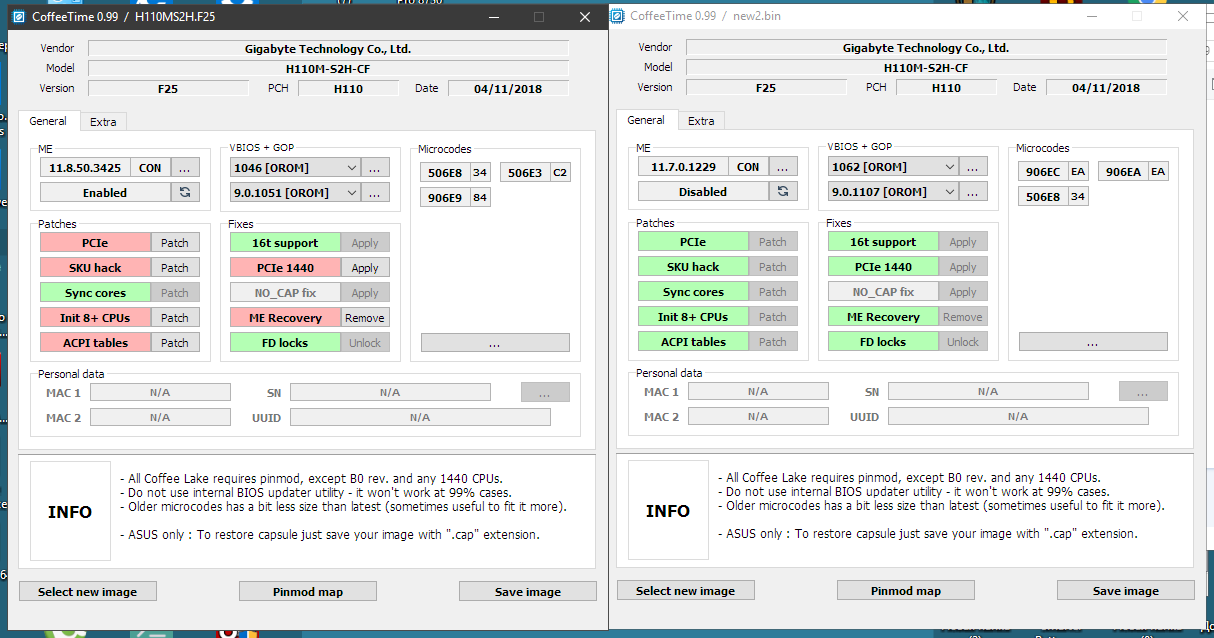The width and height of the screenshot is (1214, 638).
Task: Click UUID field in left window
Action: 420,417
